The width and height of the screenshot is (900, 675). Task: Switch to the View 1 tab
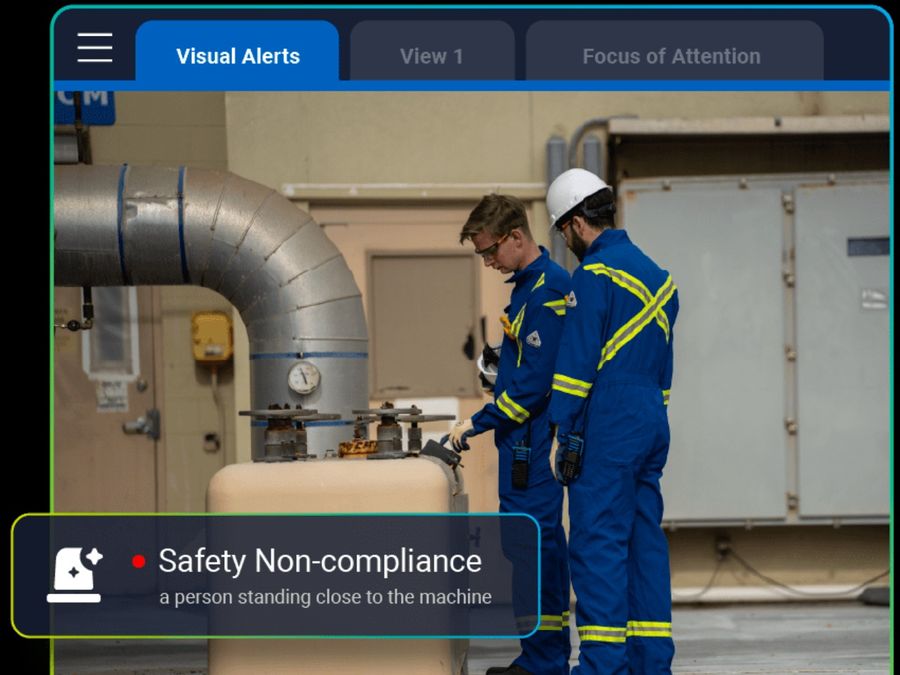click(432, 55)
